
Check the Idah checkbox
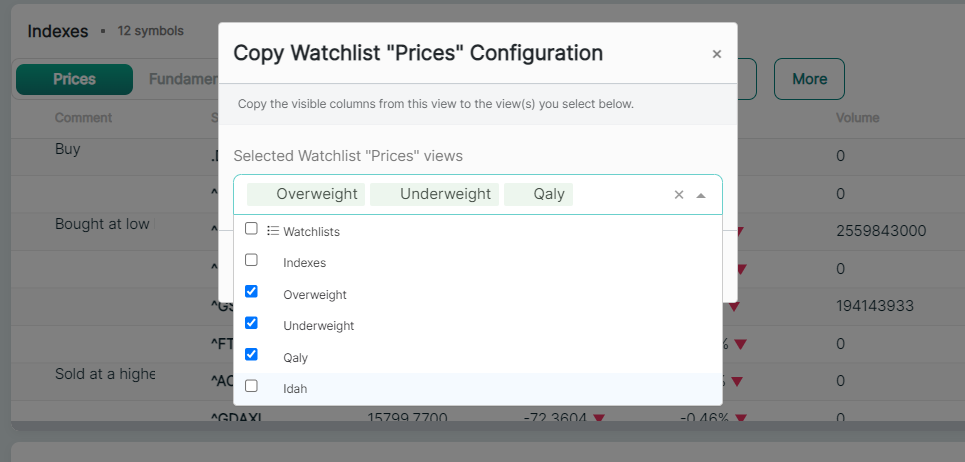[251, 385]
